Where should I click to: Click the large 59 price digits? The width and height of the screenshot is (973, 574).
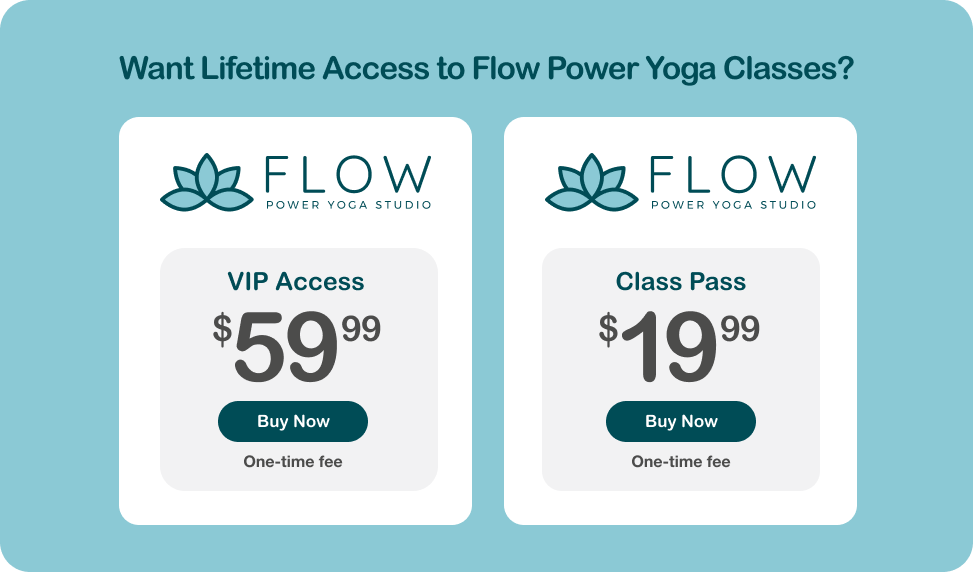point(286,349)
